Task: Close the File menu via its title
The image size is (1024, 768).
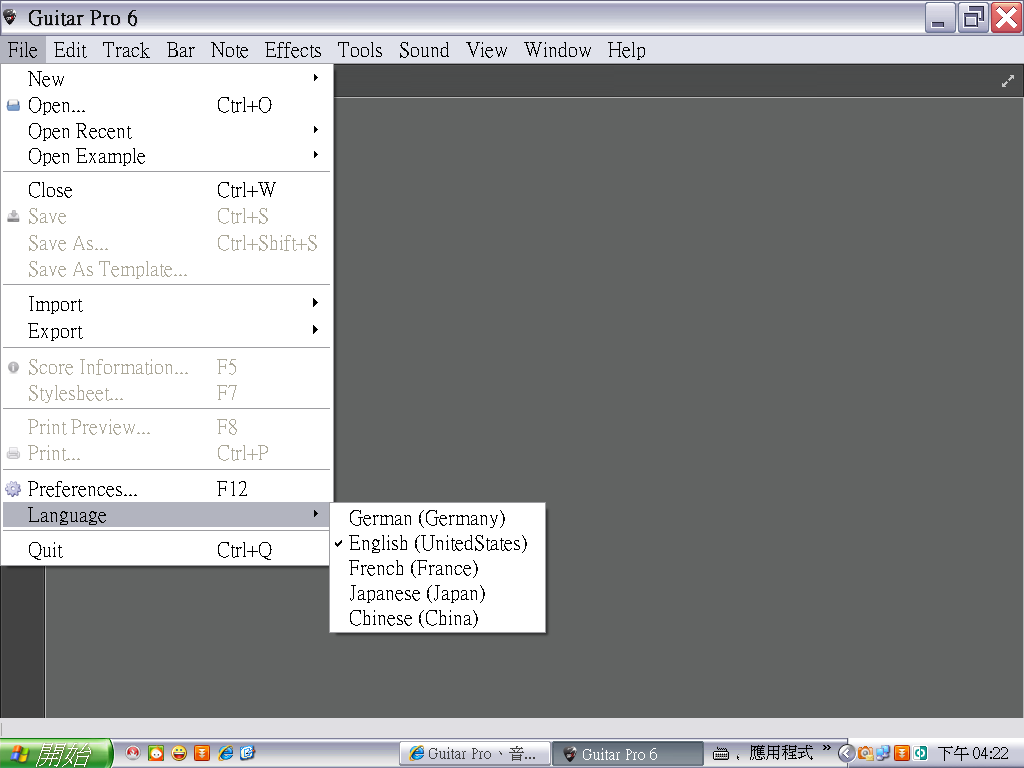Action: [23, 50]
